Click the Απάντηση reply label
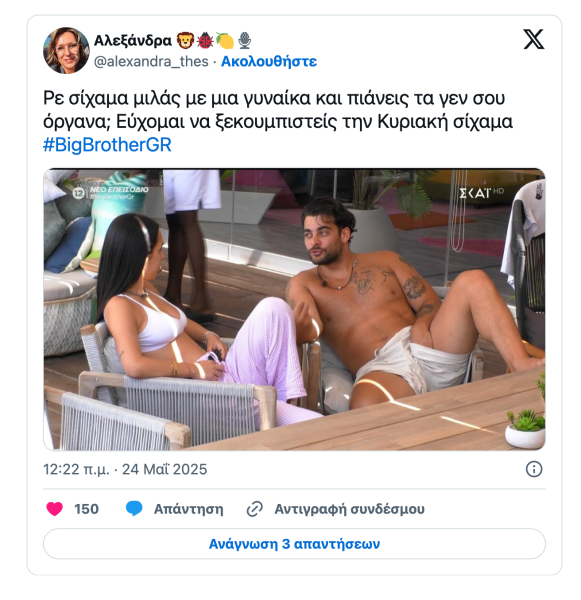Viewport: 581px width, 600px height. tap(188, 509)
